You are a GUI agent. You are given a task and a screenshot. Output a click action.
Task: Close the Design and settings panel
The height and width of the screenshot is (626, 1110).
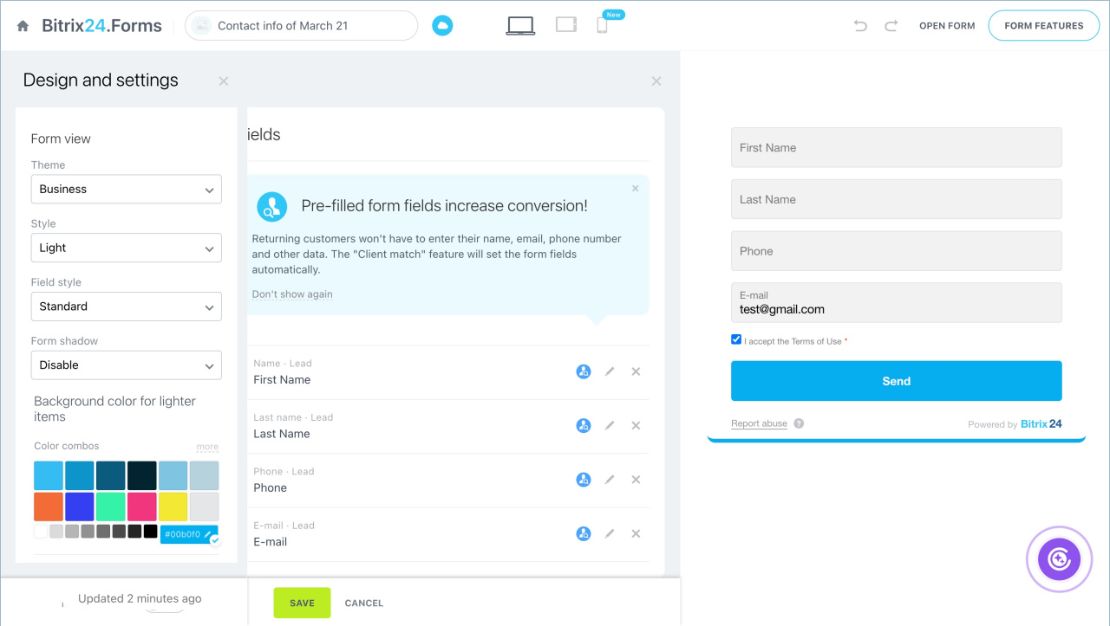tap(224, 81)
